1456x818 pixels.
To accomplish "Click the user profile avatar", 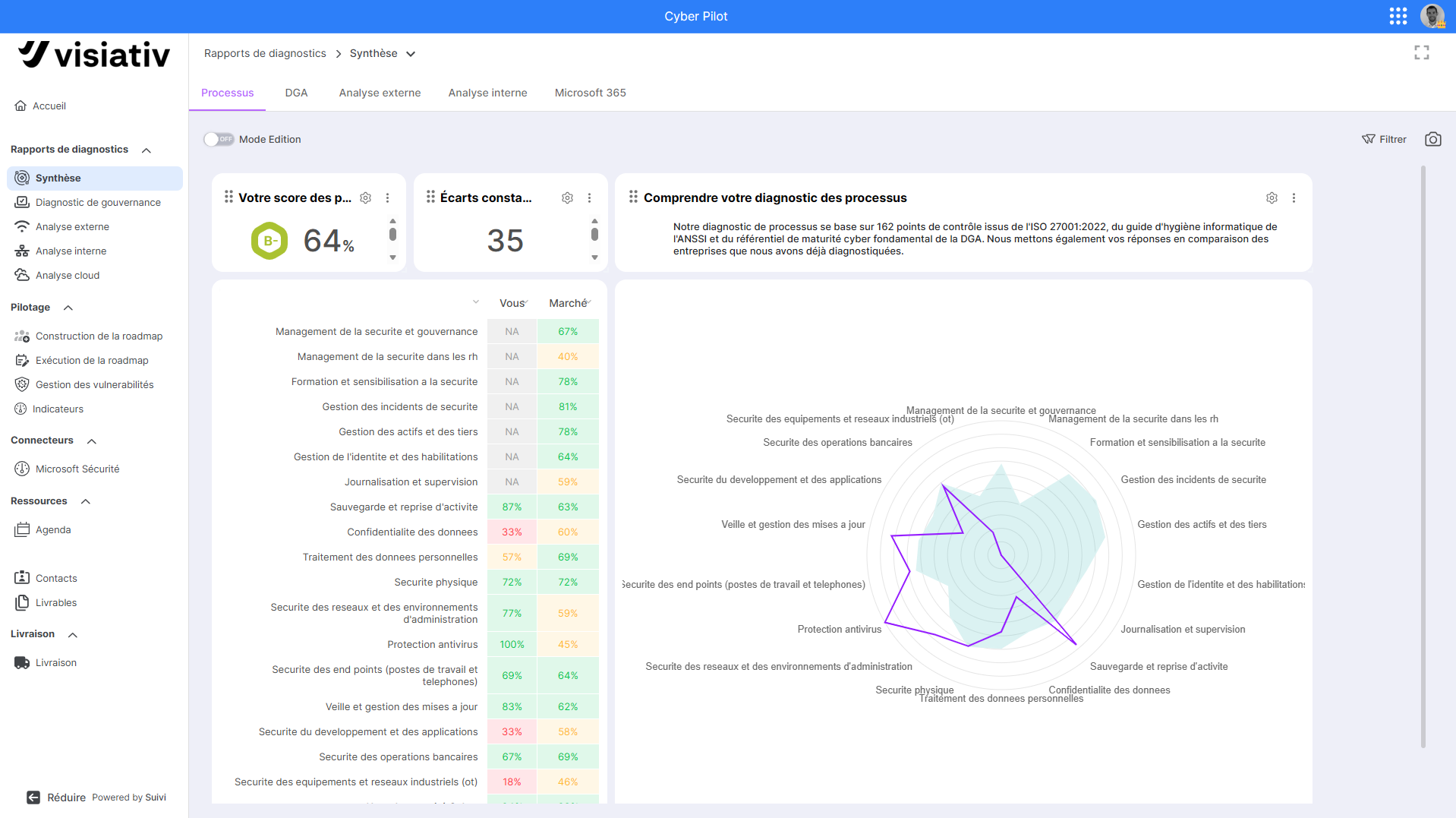I will (x=1432, y=16).
